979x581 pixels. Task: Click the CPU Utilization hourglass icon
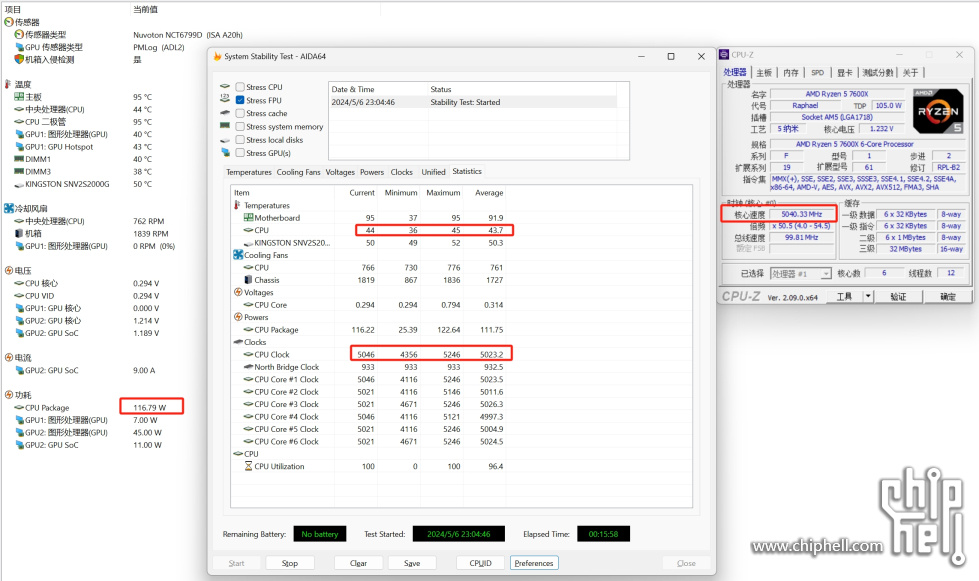[248, 466]
